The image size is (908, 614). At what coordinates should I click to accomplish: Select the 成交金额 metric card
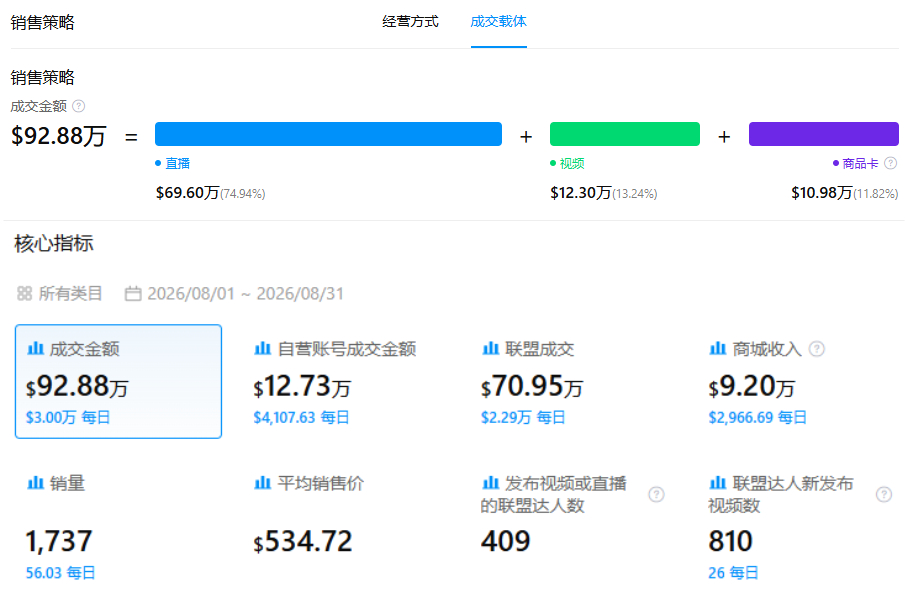pos(118,381)
